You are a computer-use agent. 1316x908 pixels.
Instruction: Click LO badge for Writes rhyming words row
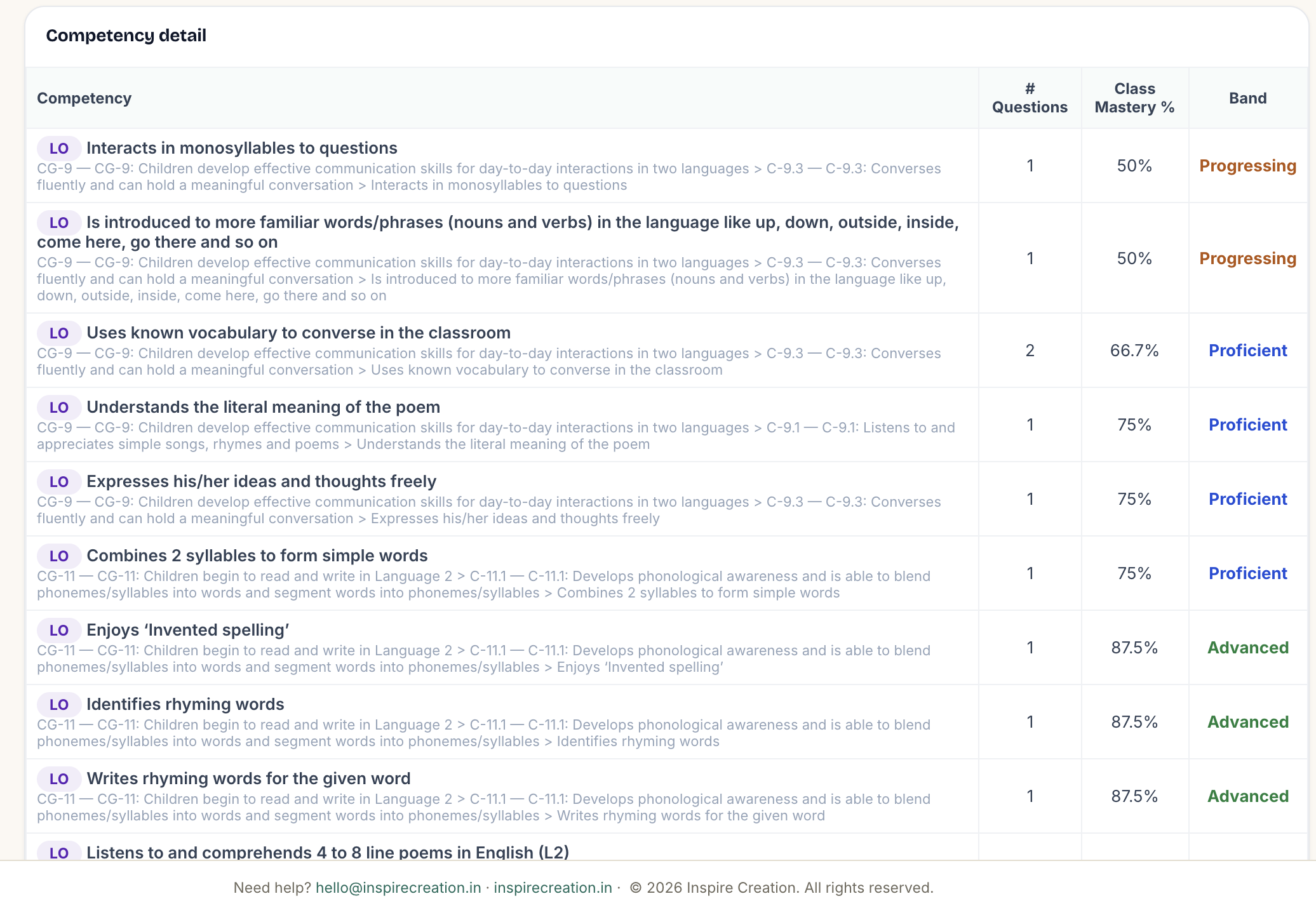click(x=58, y=779)
